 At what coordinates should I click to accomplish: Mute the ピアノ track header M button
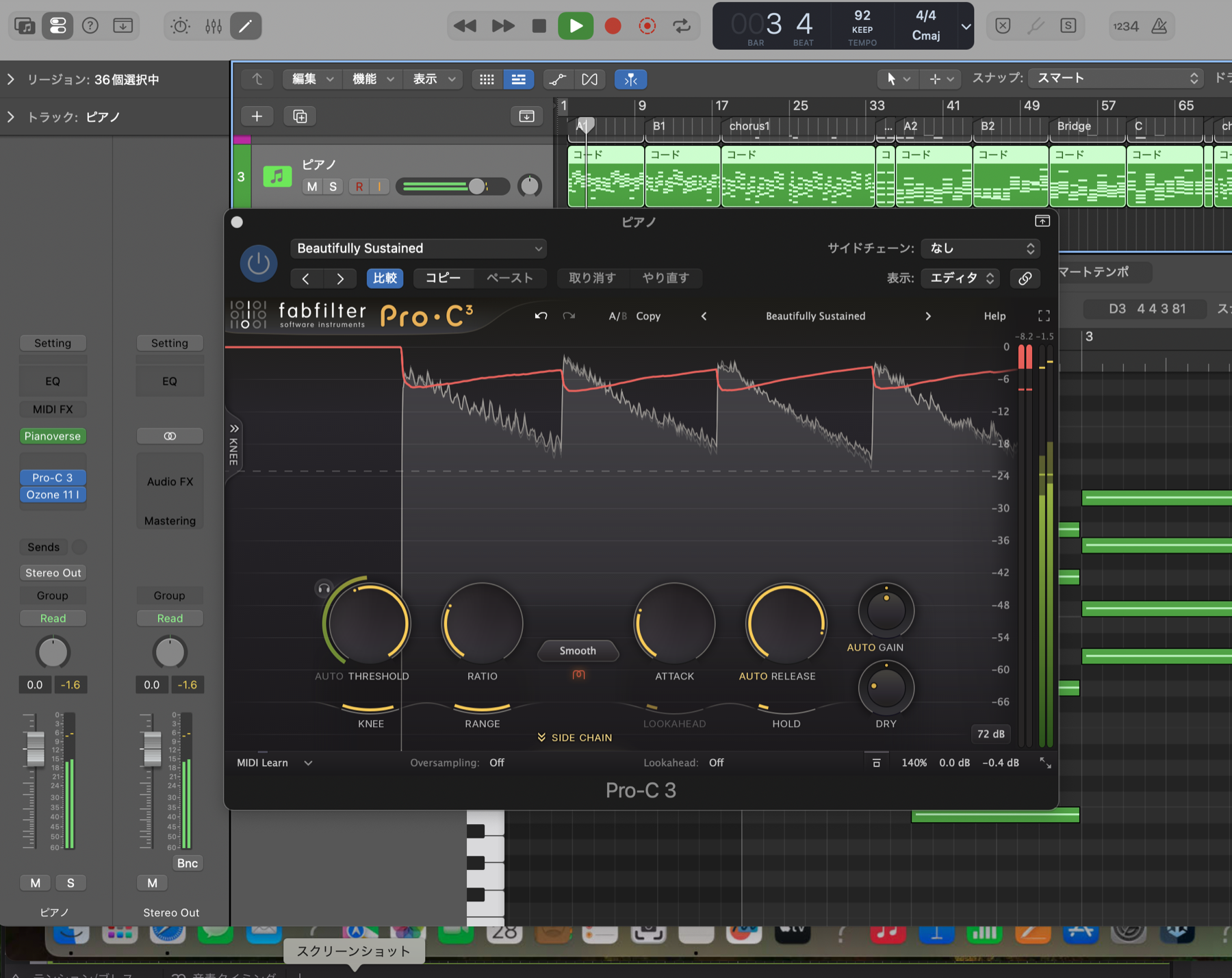tap(312, 186)
